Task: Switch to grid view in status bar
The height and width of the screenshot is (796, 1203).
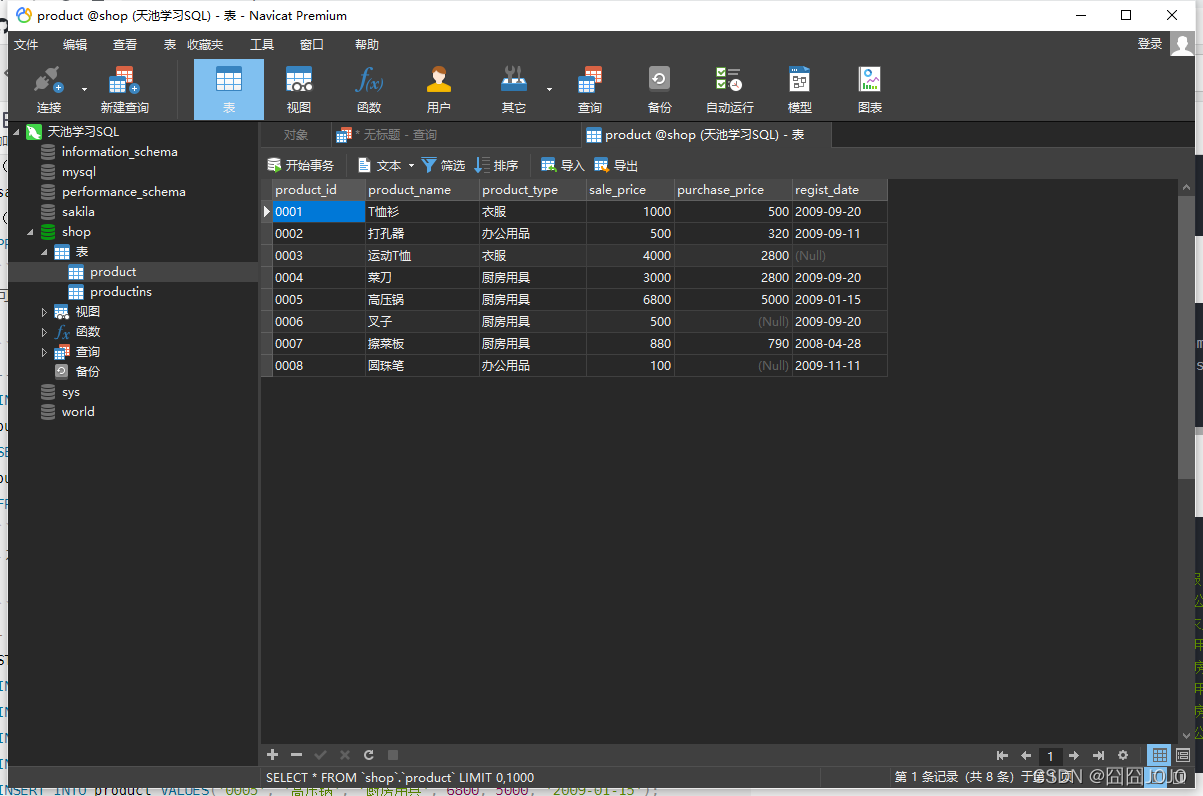Action: tap(1159, 756)
